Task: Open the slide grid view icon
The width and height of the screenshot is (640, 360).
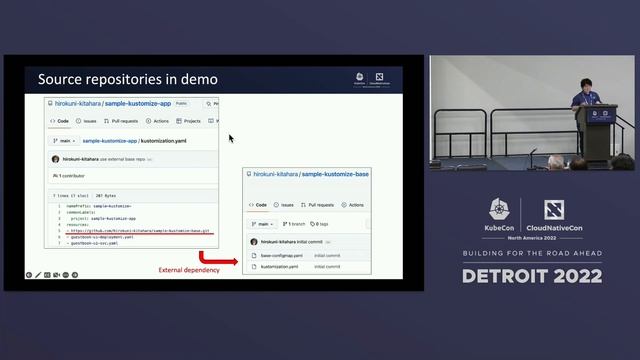Action: point(47,275)
